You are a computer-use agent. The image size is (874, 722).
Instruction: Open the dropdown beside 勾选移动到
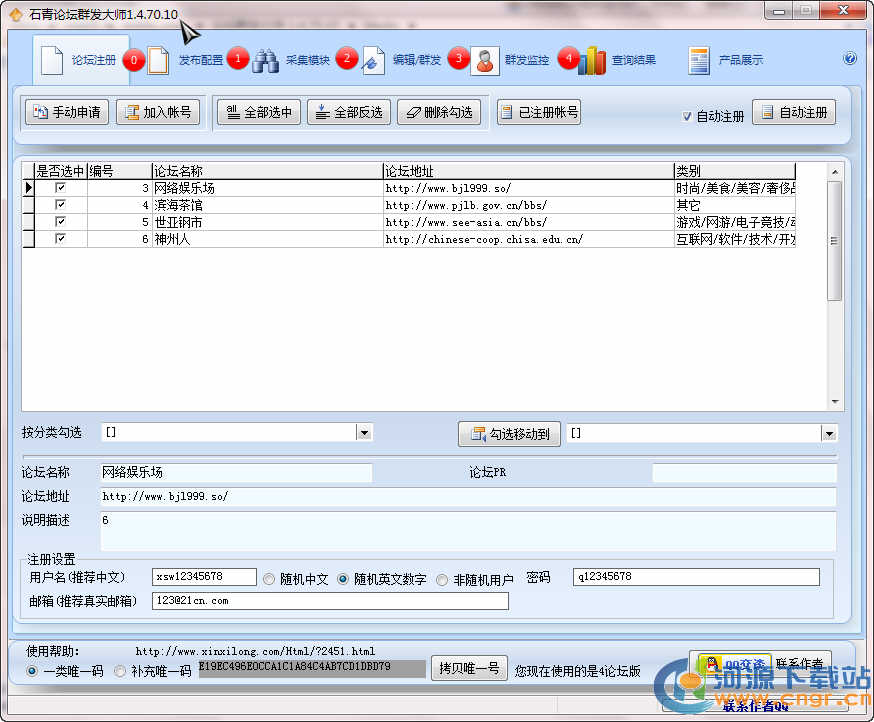pos(828,433)
